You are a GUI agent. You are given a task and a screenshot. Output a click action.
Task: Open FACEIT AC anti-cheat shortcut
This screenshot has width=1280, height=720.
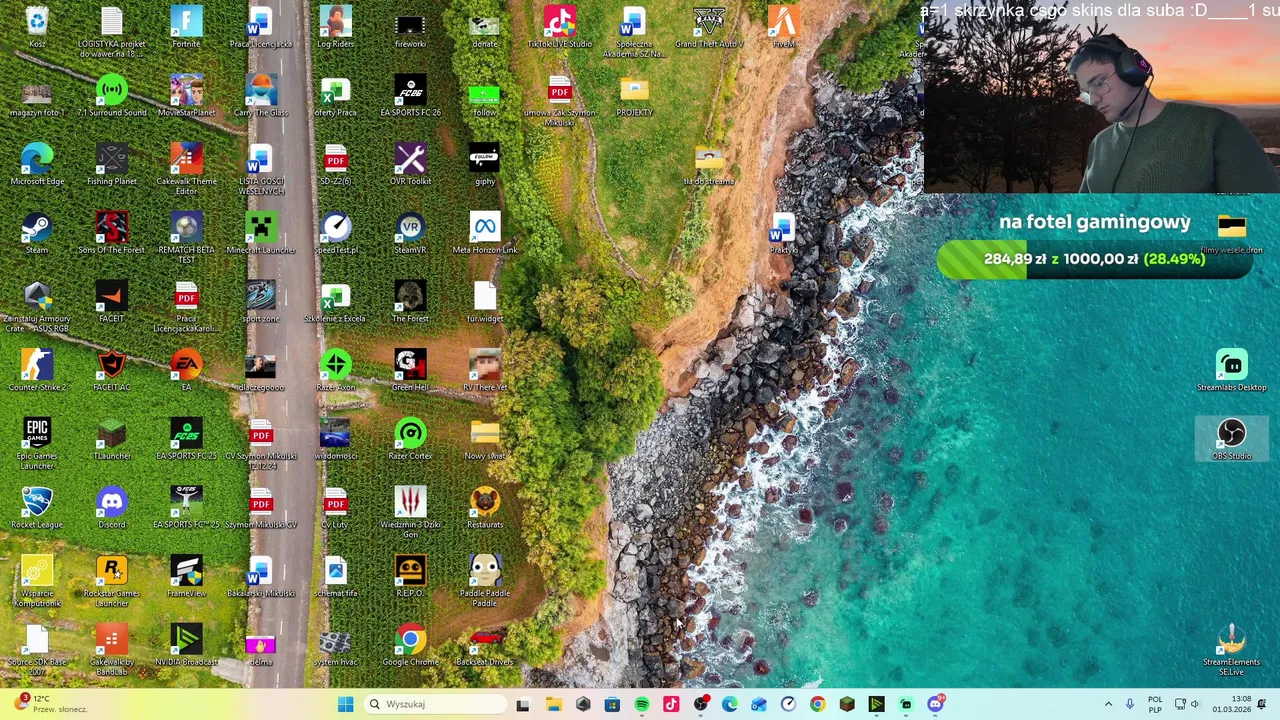(111, 371)
